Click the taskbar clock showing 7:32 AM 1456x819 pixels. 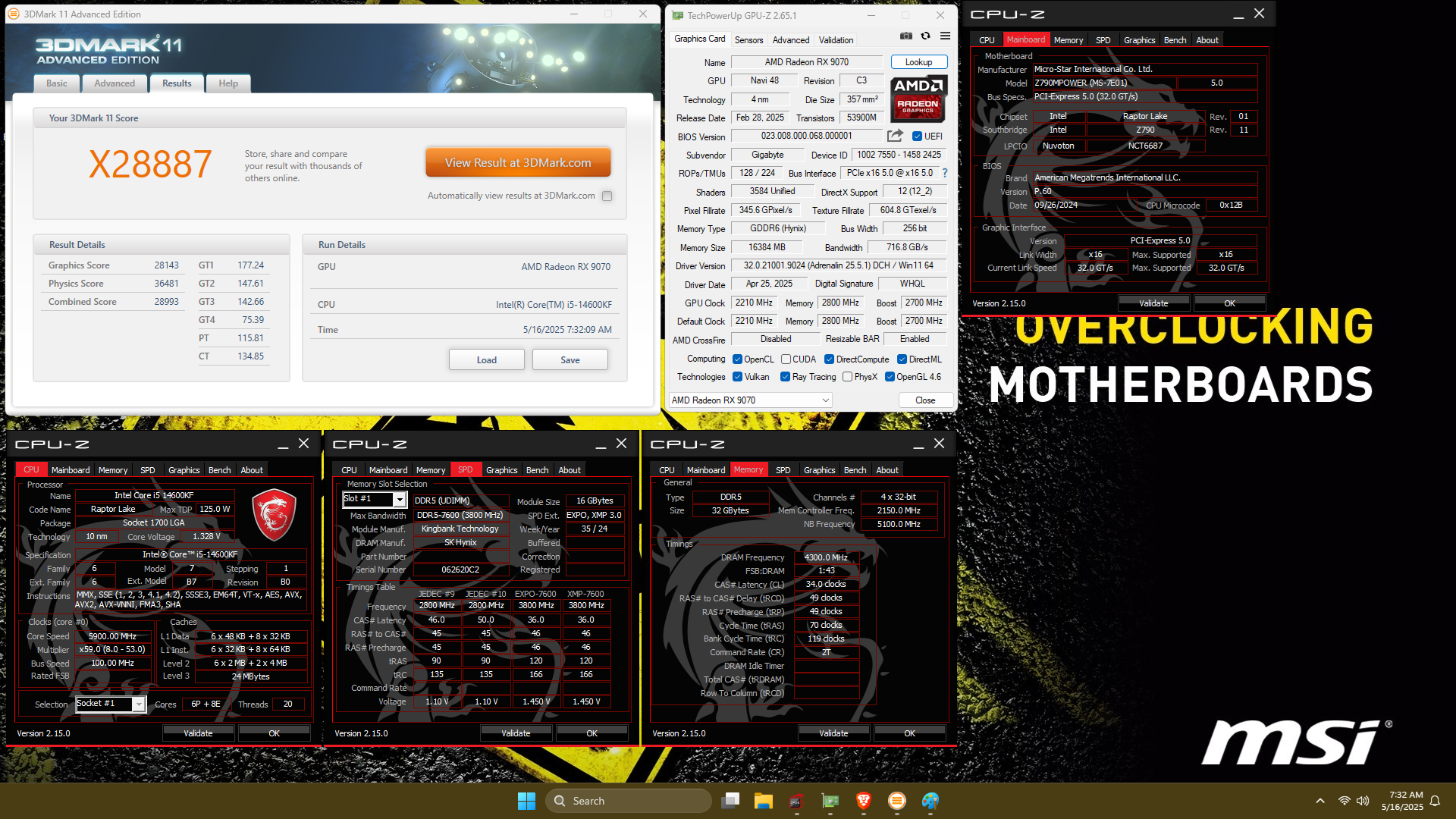(1402, 801)
